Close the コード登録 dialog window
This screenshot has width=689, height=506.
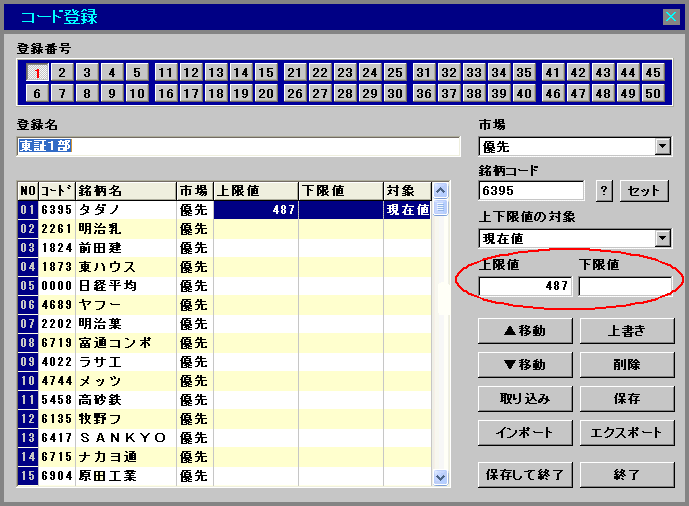[671, 17]
